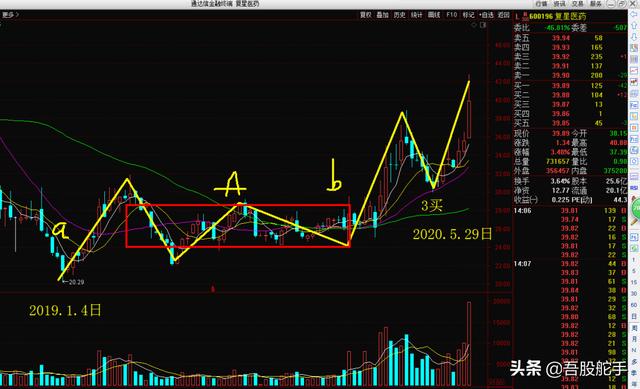Viewport: 640px width, 389px height.
Task: Click the 返回 back button
Action: click(x=504, y=15)
